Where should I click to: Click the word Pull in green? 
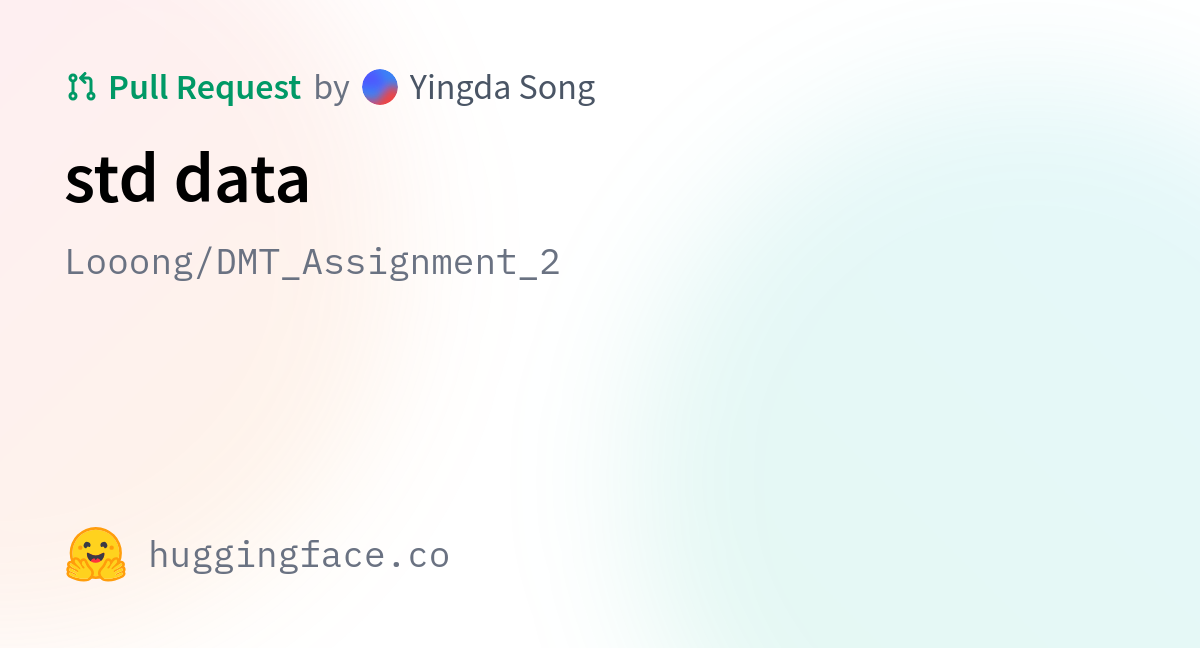(x=138, y=88)
